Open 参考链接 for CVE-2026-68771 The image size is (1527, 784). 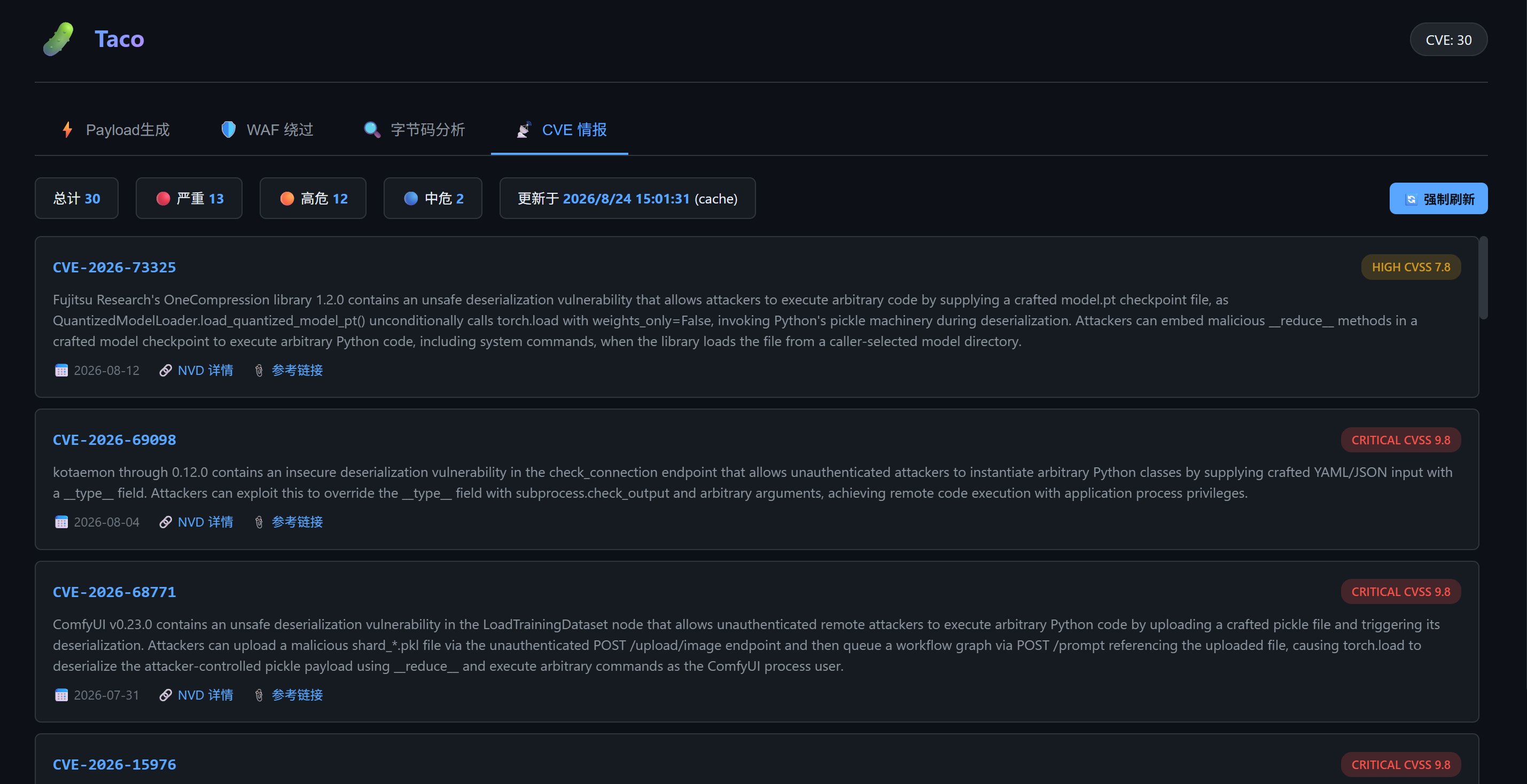[x=297, y=695]
